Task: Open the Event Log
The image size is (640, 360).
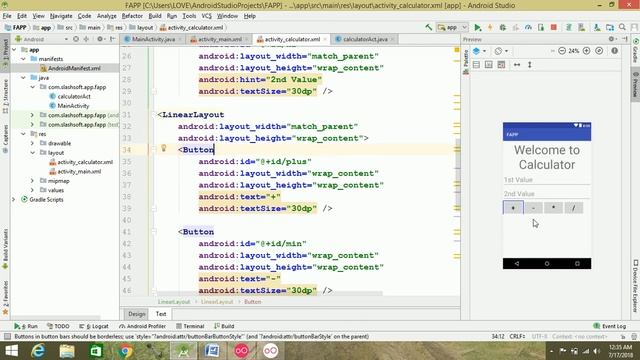Action: (609, 326)
